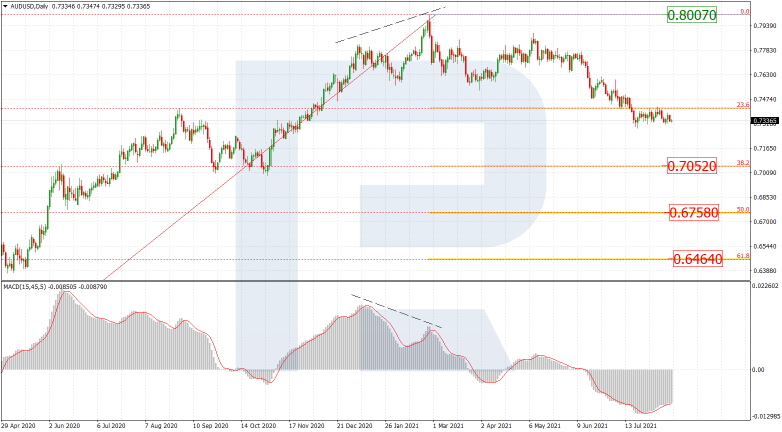782x432 pixels.
Task: Click the 6 May 2021 date label
Action: click(x=544, y=427)
